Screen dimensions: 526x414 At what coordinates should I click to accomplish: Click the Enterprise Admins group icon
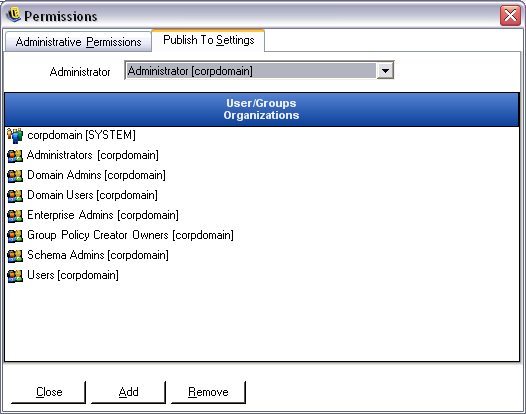15,216
